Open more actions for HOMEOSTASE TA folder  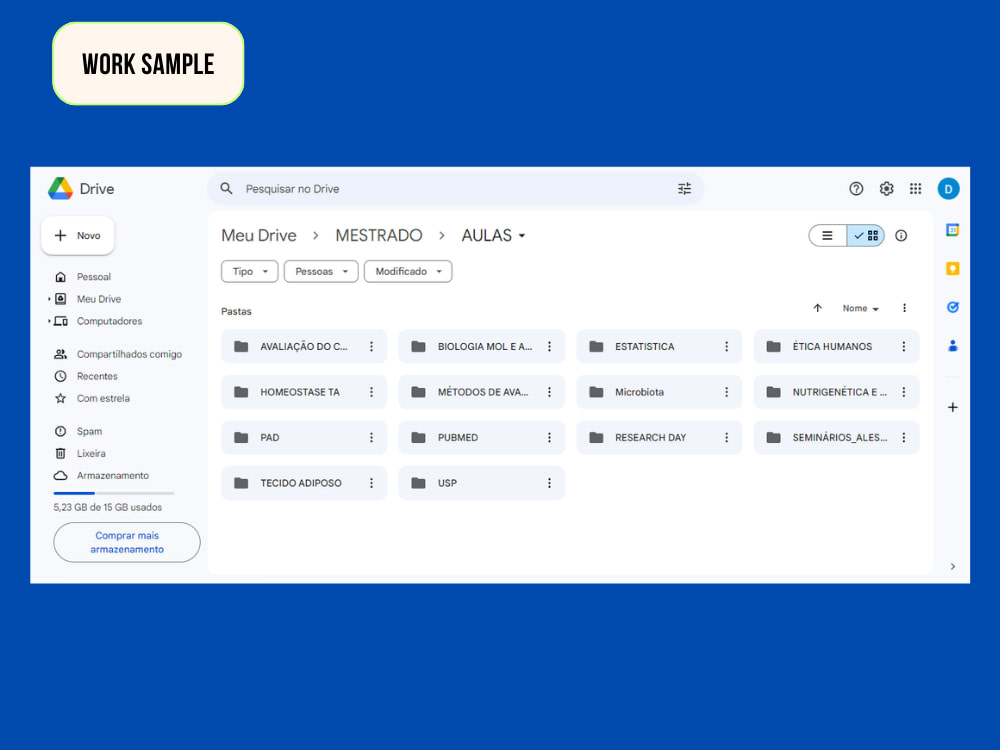pyautogui.click(x=371, y=392)
